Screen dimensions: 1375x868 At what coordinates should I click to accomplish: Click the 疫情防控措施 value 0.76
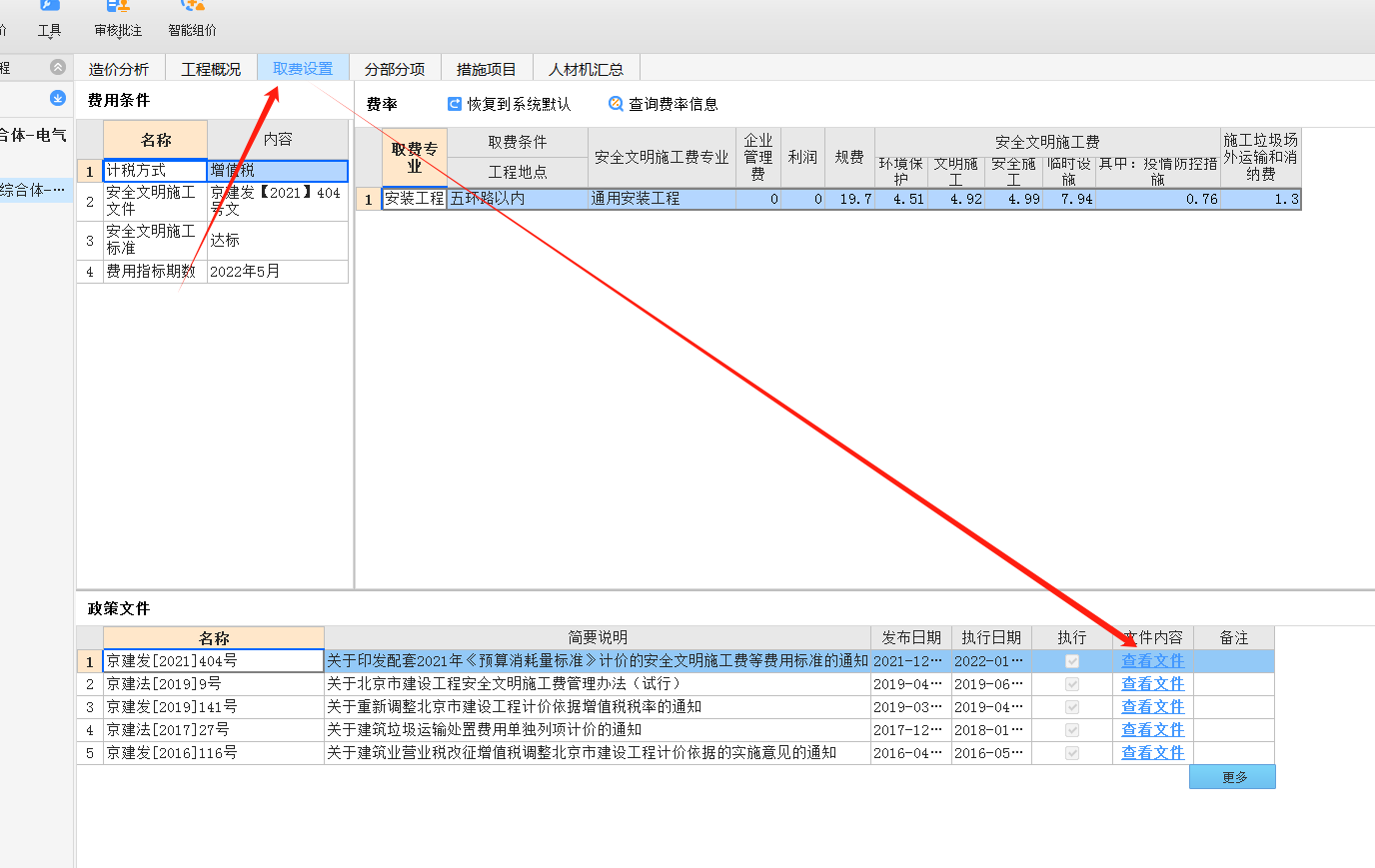click(x=1158, y=199)
